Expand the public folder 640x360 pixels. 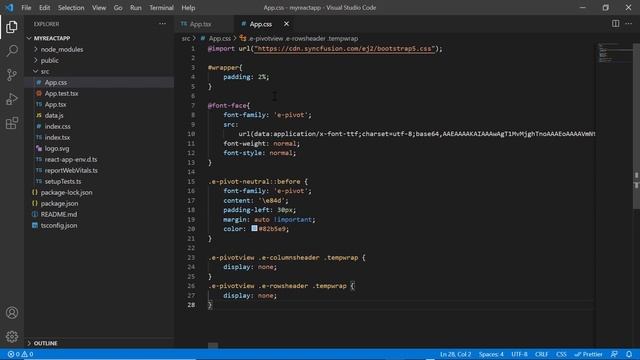pos(49,60)
